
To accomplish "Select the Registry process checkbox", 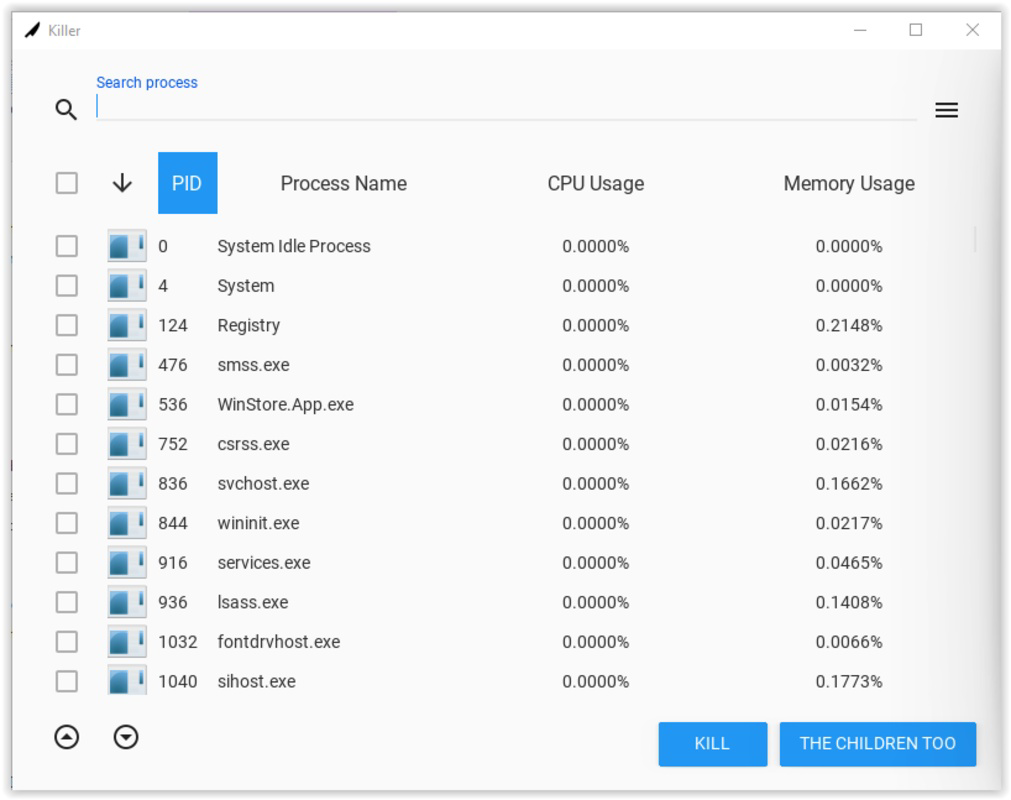I will click(66, 325).
